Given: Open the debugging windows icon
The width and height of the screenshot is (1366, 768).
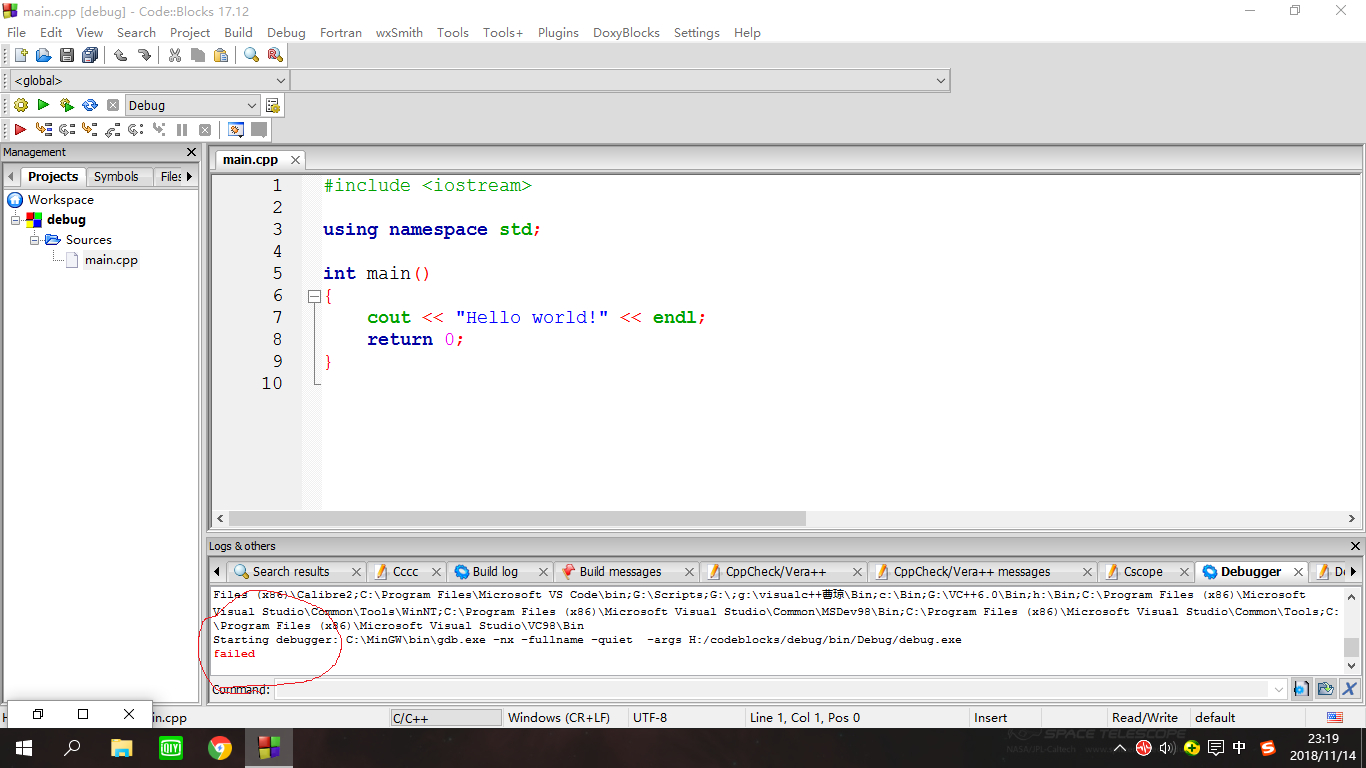Looking at the screenshot, I should [236, 130].
